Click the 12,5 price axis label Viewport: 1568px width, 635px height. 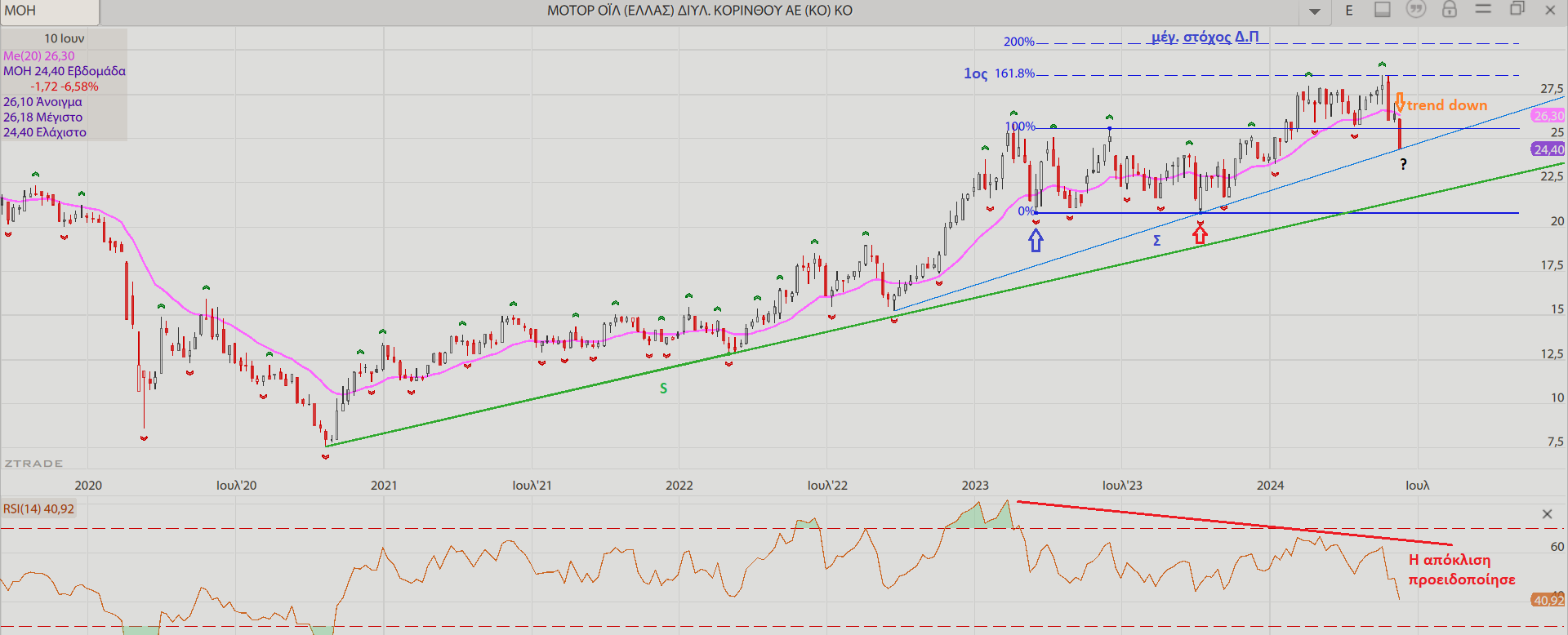[x=1552, y=354]
